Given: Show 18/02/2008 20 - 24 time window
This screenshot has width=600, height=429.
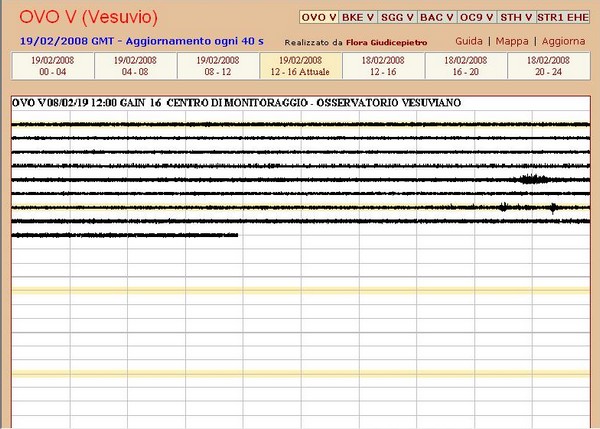Looking at the screenshot, I should point(549,66).
